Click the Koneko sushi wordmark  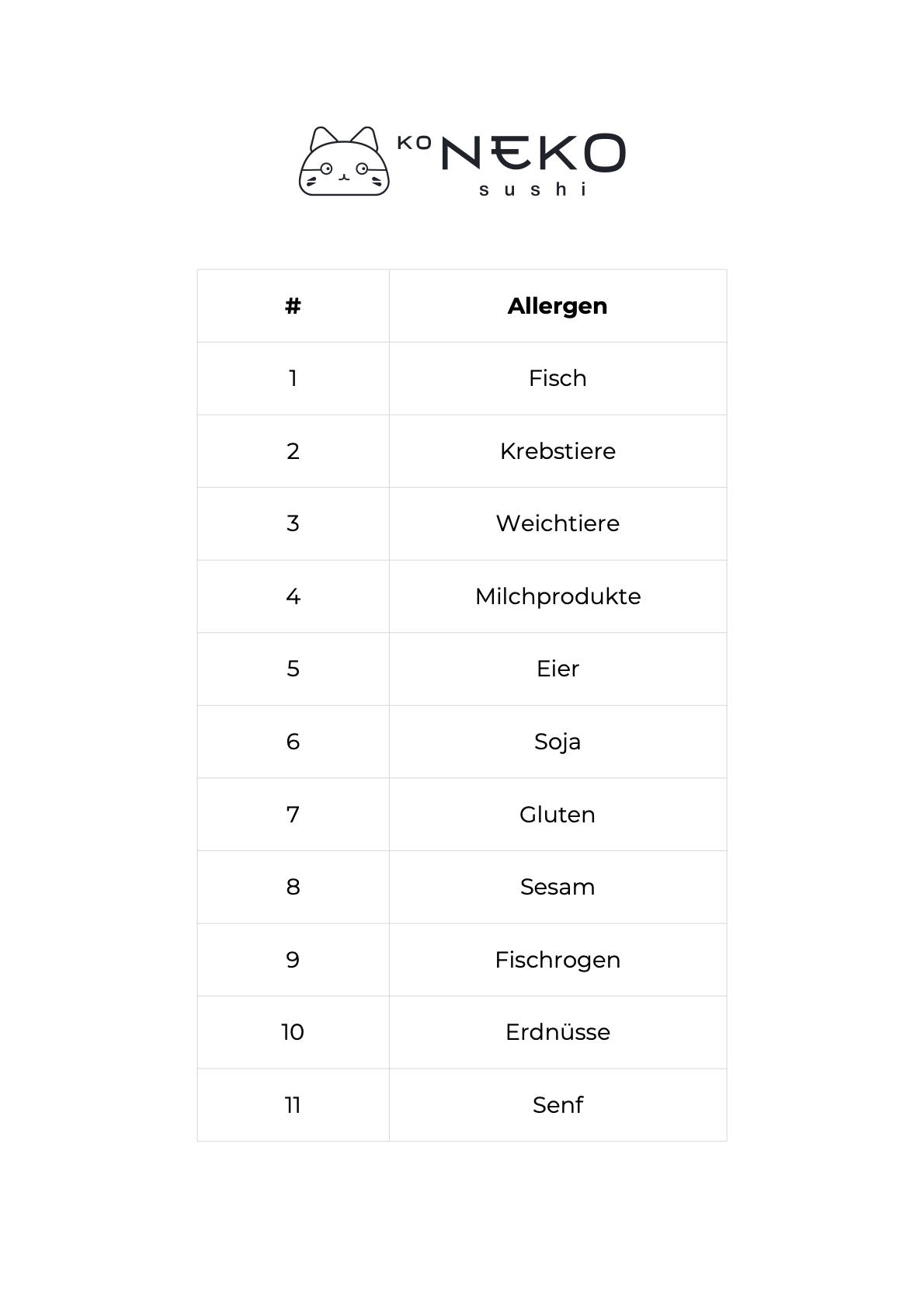512,165
